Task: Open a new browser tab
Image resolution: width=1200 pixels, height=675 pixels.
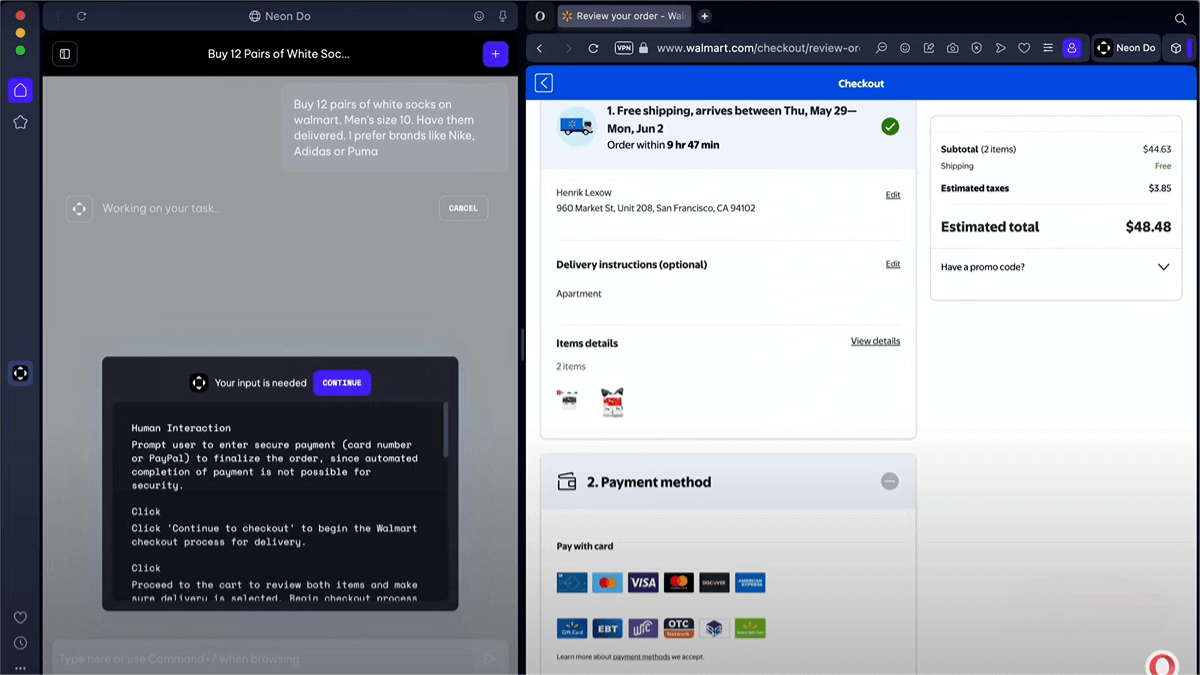Action: [705, 16]
